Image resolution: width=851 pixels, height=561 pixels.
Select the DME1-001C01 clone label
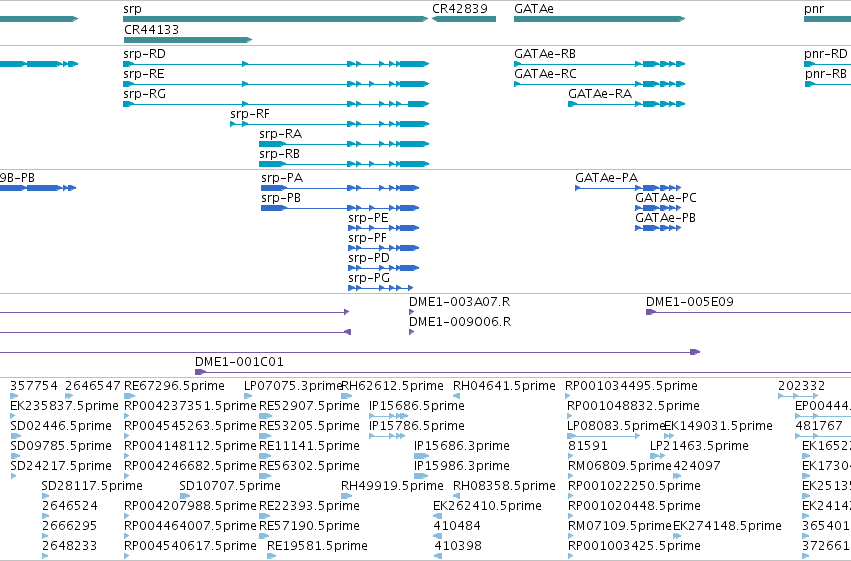pos(239,362)
